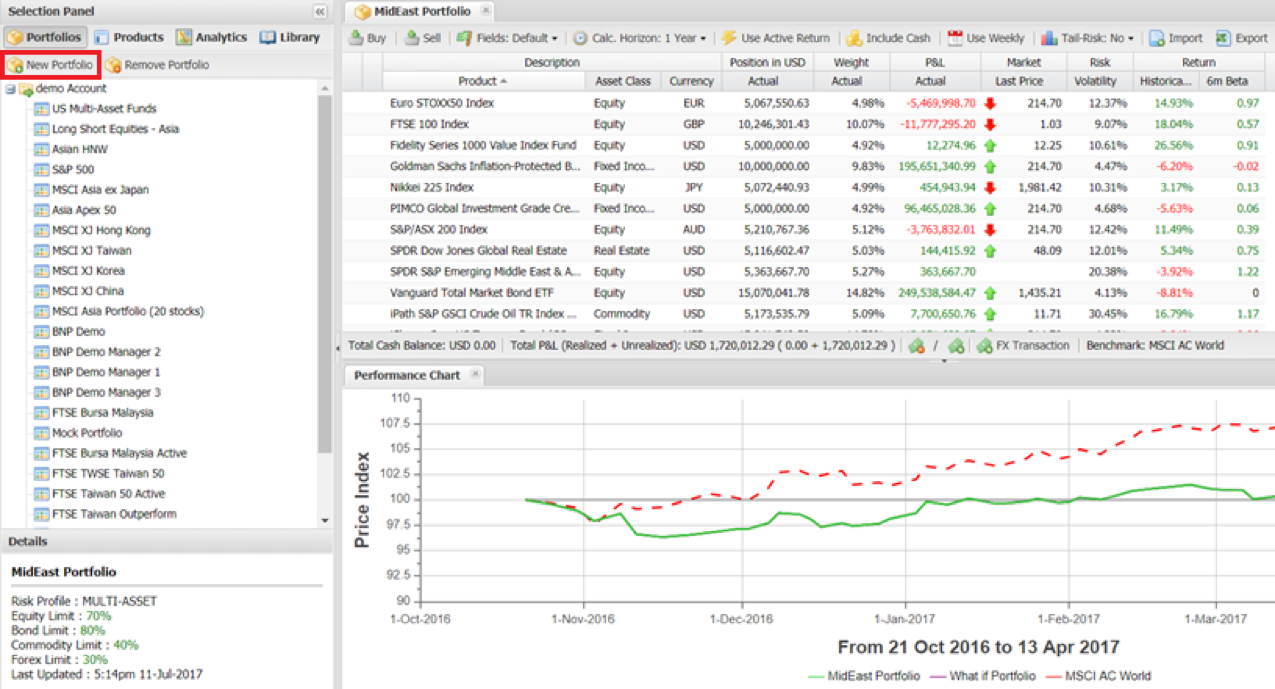Open the Calc. Horizon: 1 Year dropdown
Screen dimensions: 1275x689
pos(639,38)
